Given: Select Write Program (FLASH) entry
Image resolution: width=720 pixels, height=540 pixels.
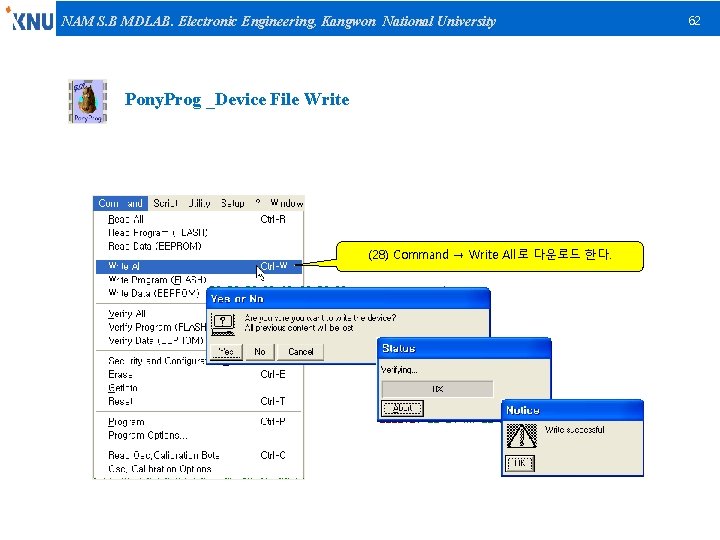Looking at the screenshot, I should click(198, 280).
